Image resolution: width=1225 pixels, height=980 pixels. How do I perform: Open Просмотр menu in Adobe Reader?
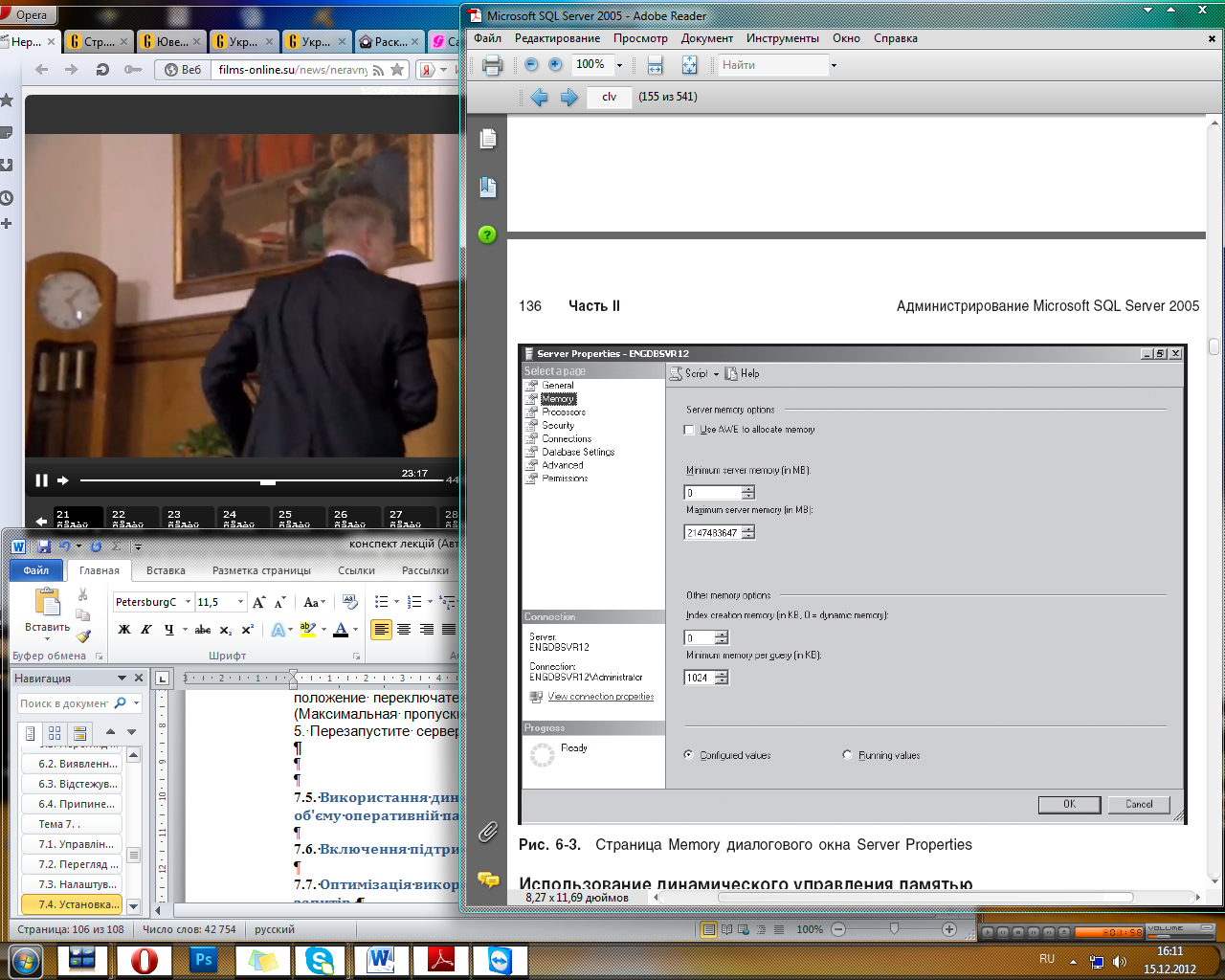click(640, 38)
